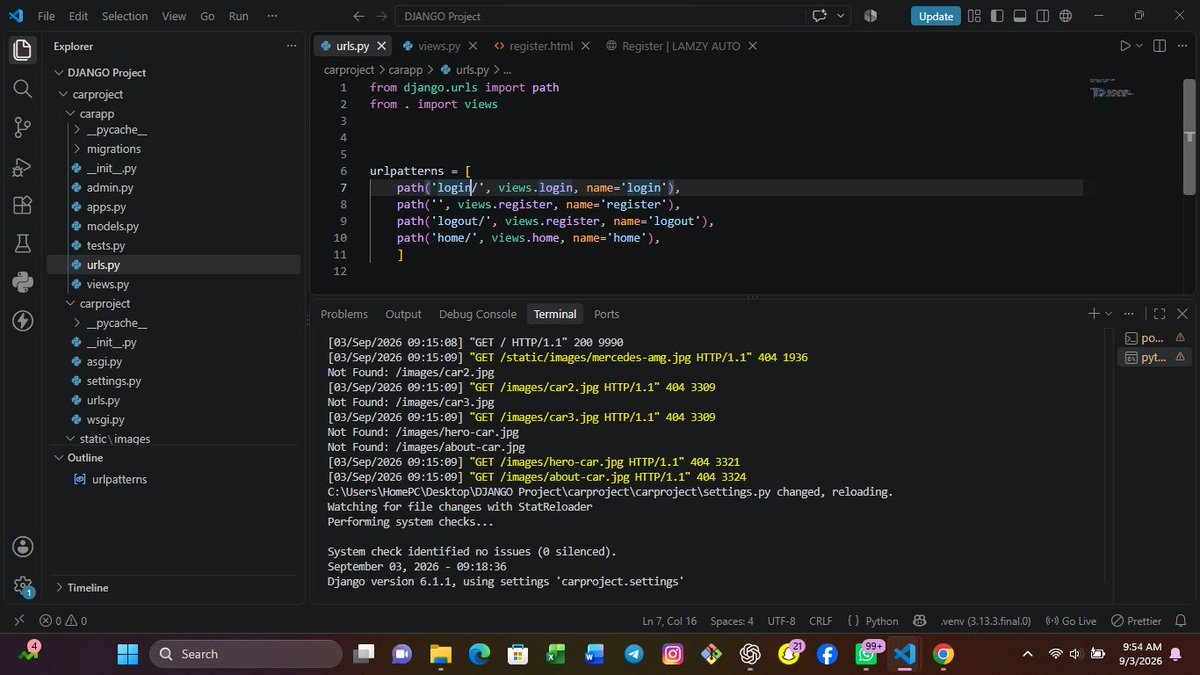The width and height of the screenshot is (1200, 675).
Task: Open the terminal launch profile dropdown
Action: (x=1109, y=314)
